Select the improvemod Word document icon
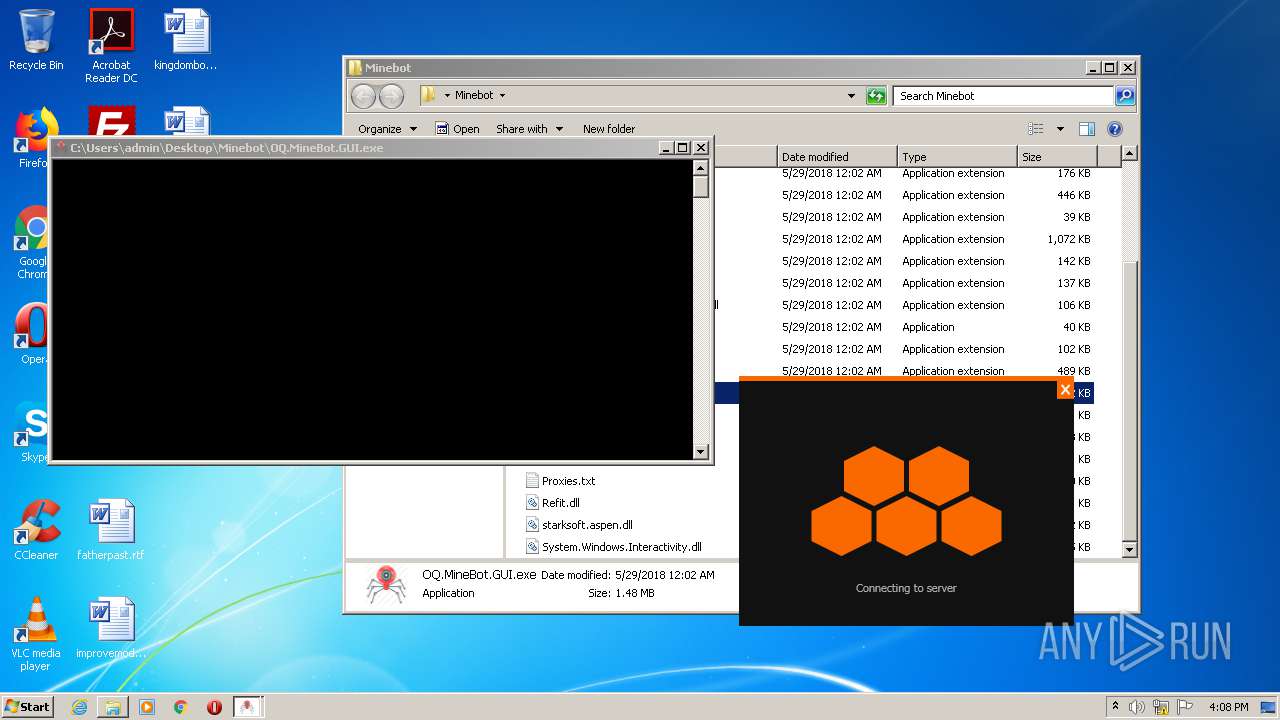The image size is (1280, 720). [x=110, y=628]
